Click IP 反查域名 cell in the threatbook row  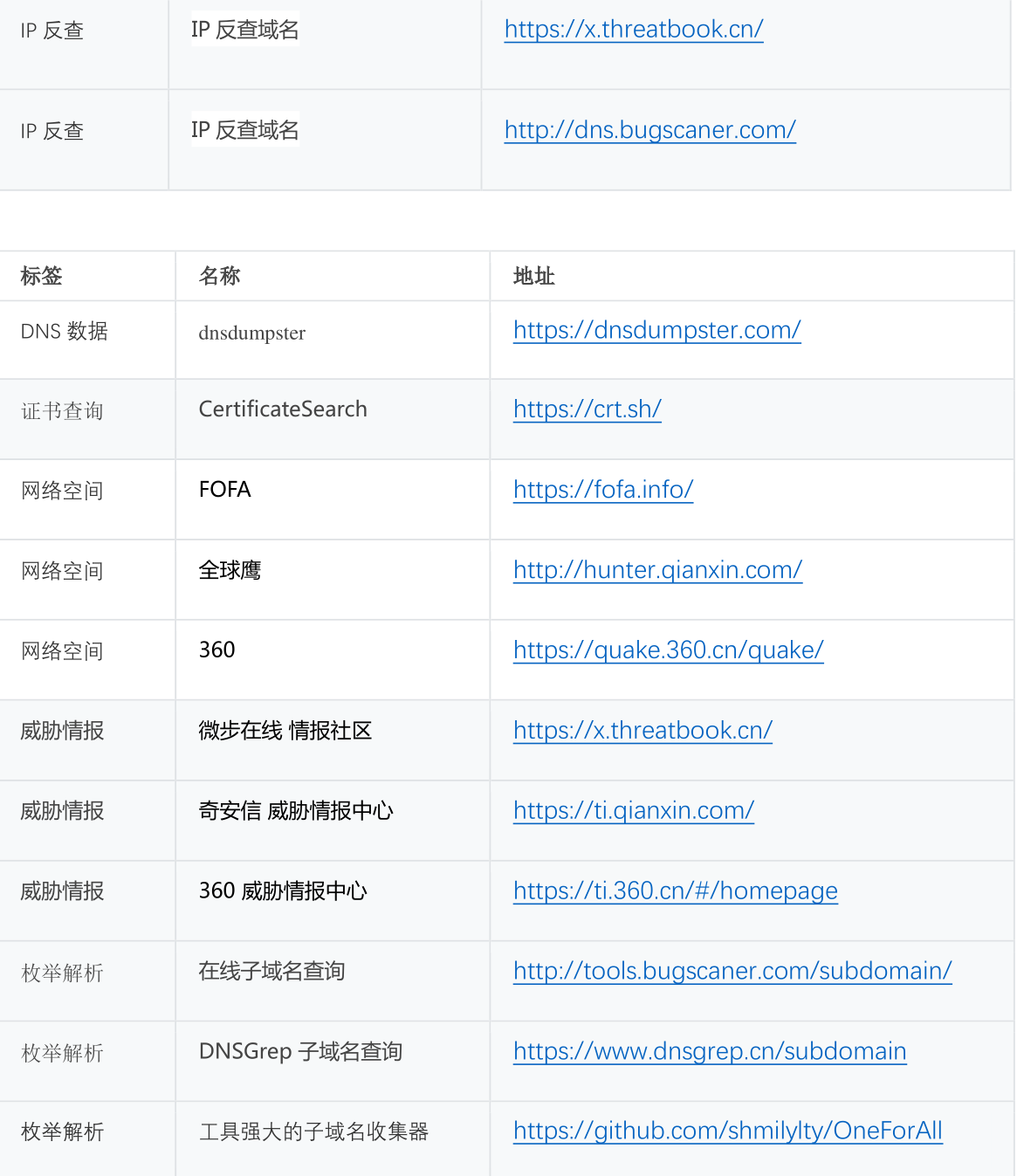(x=245, y=30)
